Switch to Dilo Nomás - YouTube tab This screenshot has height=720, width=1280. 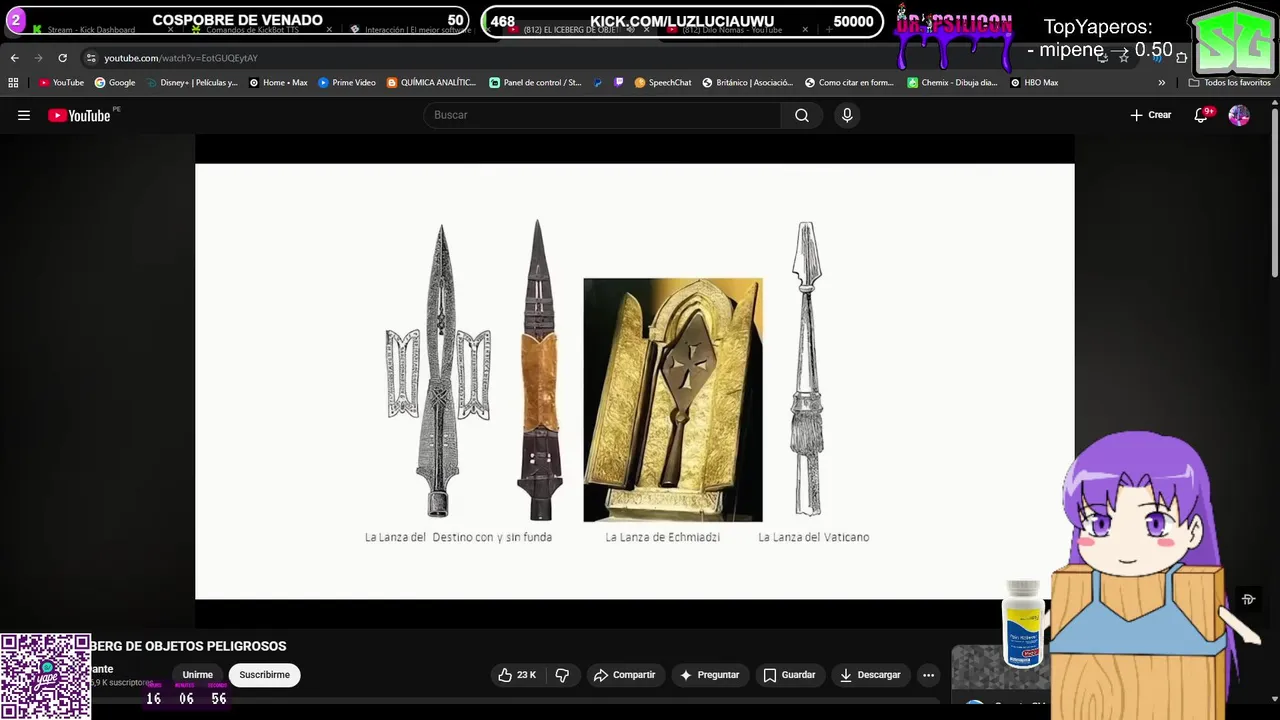(x=732, y=30)
